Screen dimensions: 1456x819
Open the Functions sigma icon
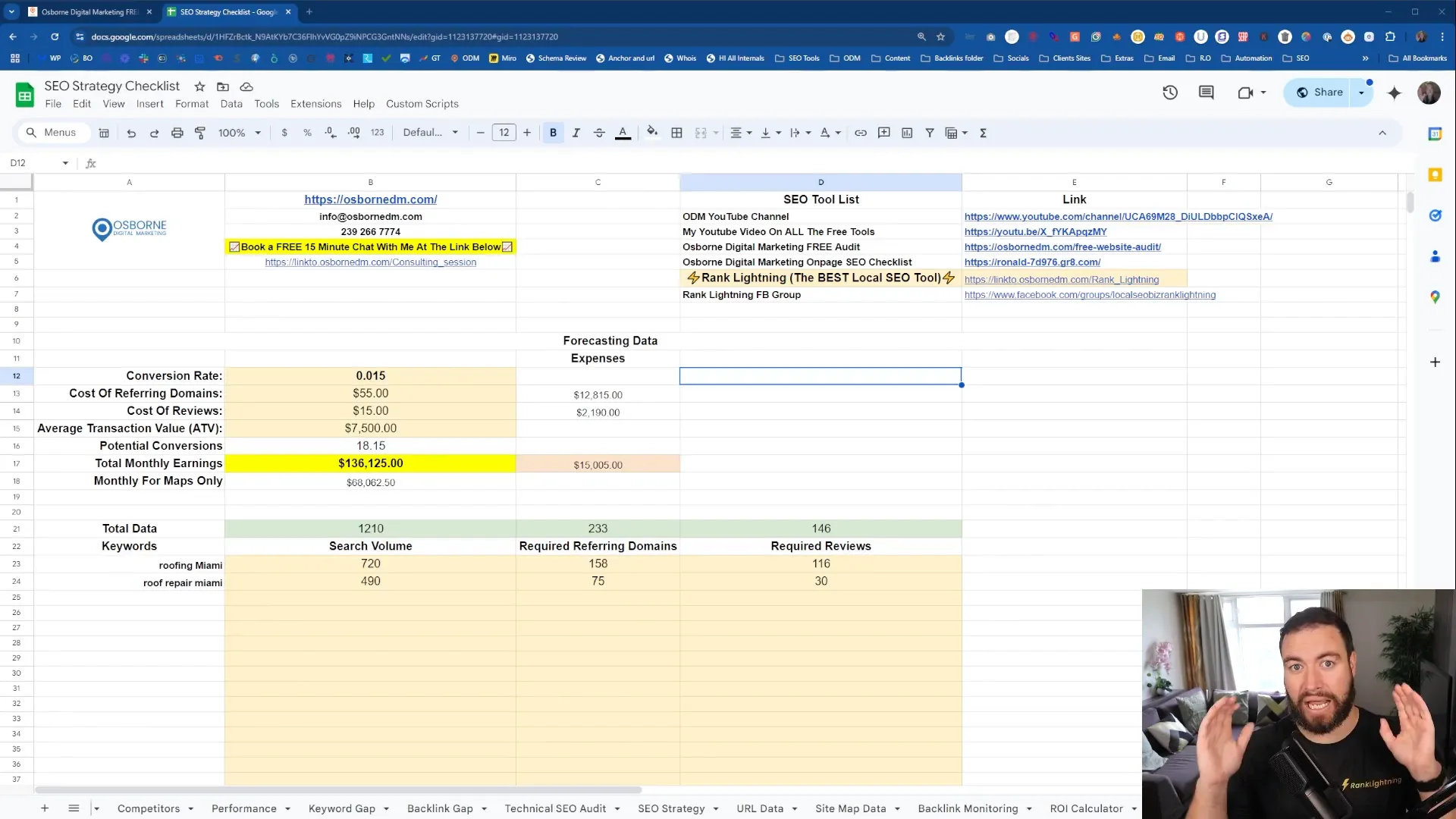point(984,133)
